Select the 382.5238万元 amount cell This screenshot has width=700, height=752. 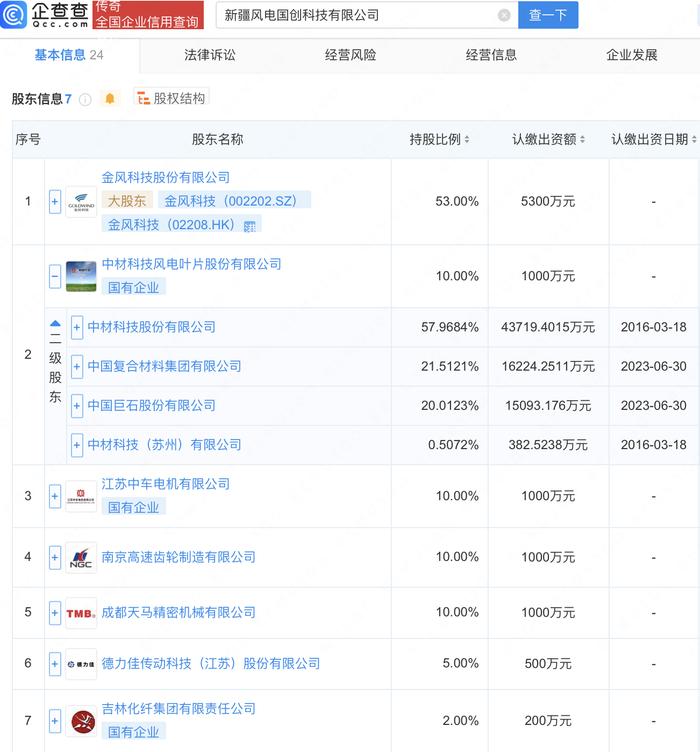coord(548,446)
